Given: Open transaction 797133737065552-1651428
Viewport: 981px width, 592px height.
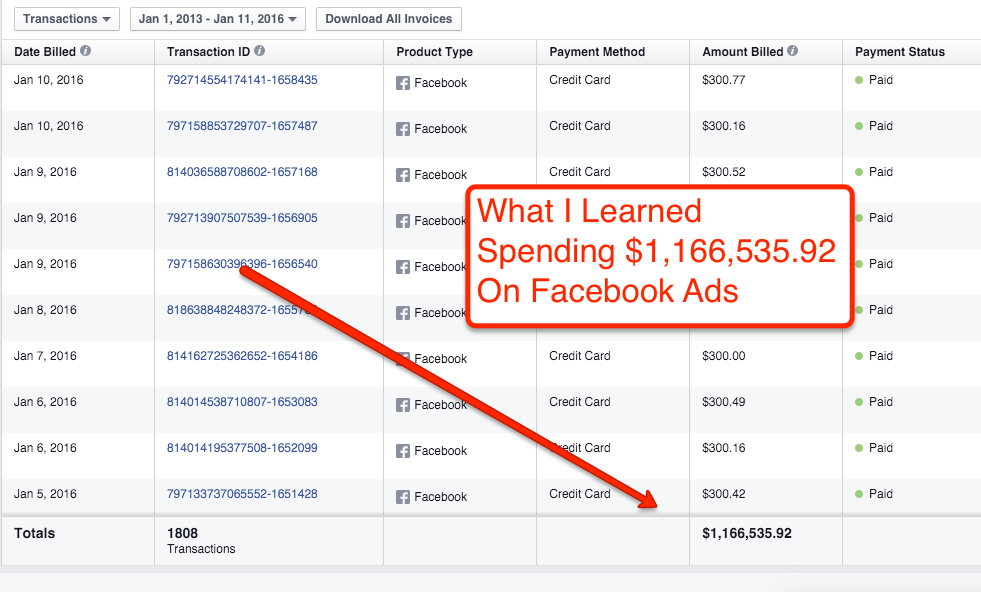Looking at the screenshot, I should (242, 494).
